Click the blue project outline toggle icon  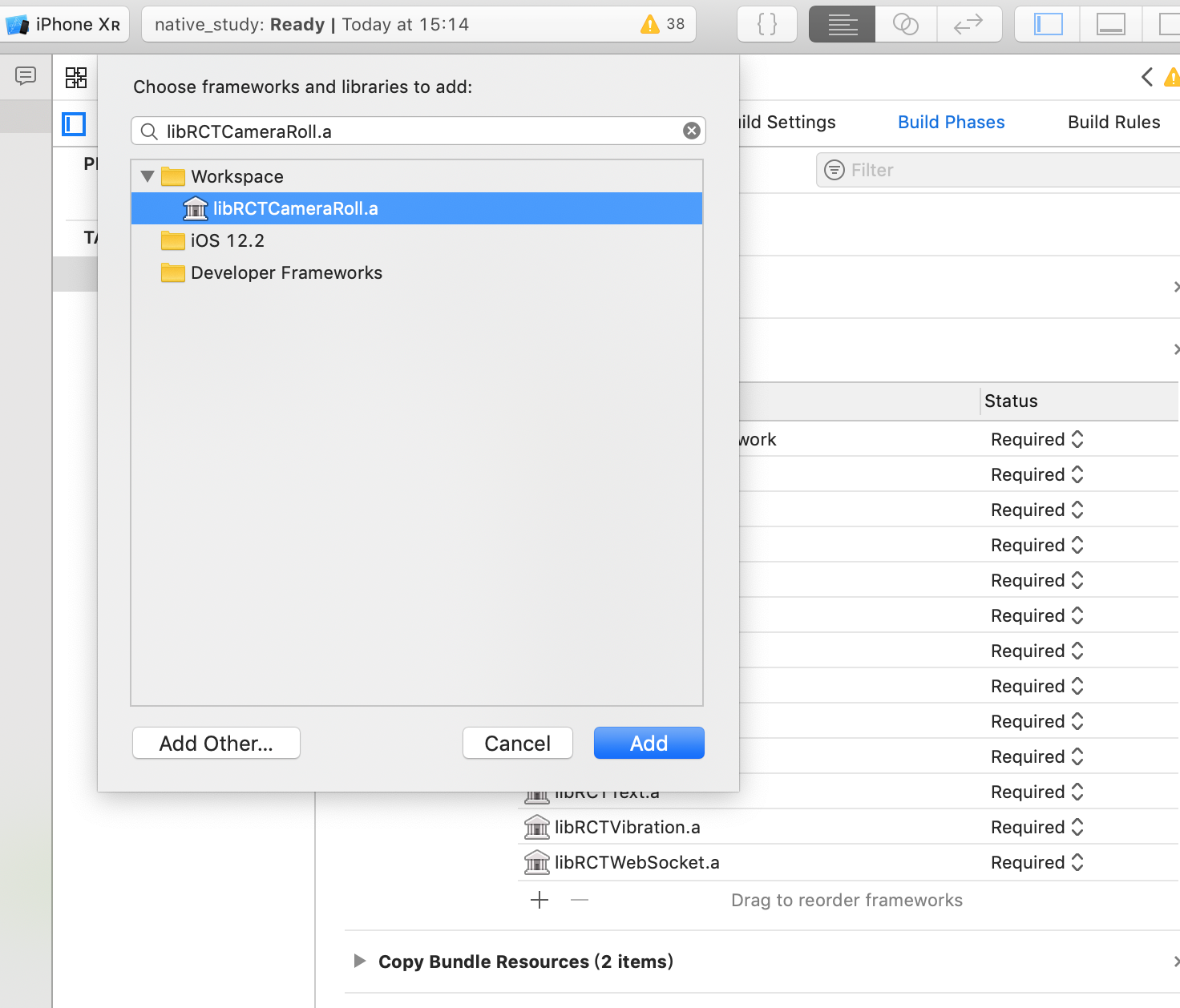pyautogui.click(x=74, y=124)
